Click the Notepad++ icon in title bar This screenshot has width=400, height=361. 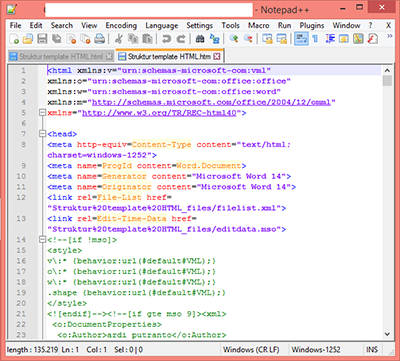12,9
